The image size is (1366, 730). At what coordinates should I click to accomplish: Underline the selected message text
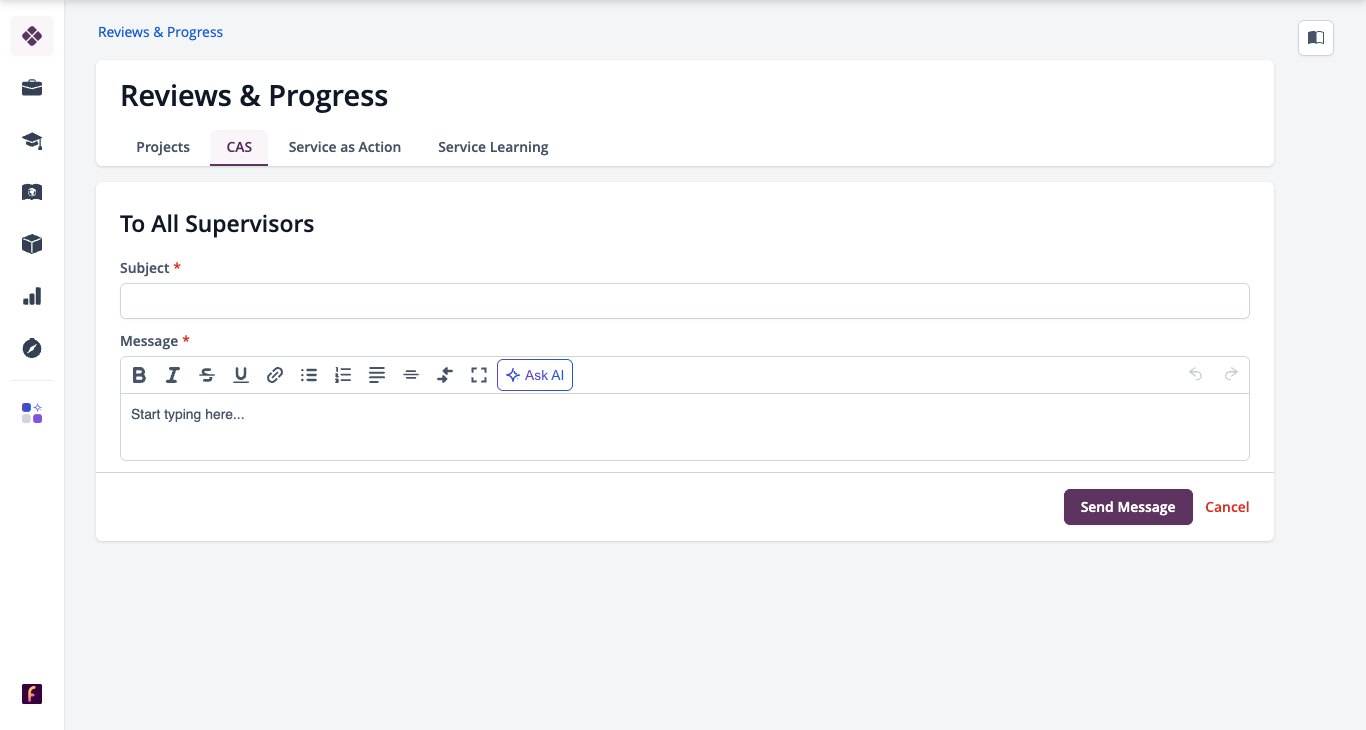click(241, 375)
